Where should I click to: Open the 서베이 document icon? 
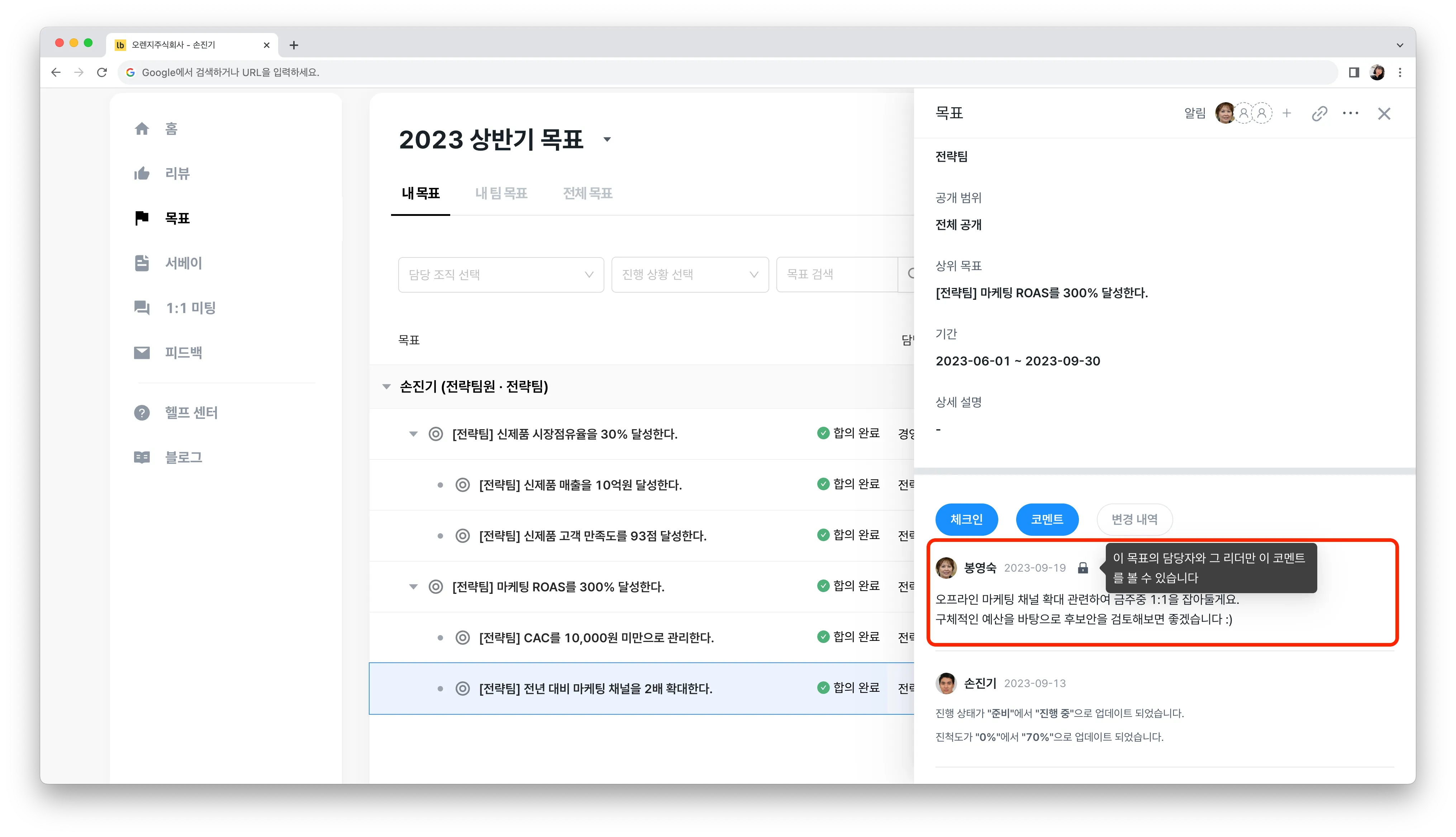142,263
